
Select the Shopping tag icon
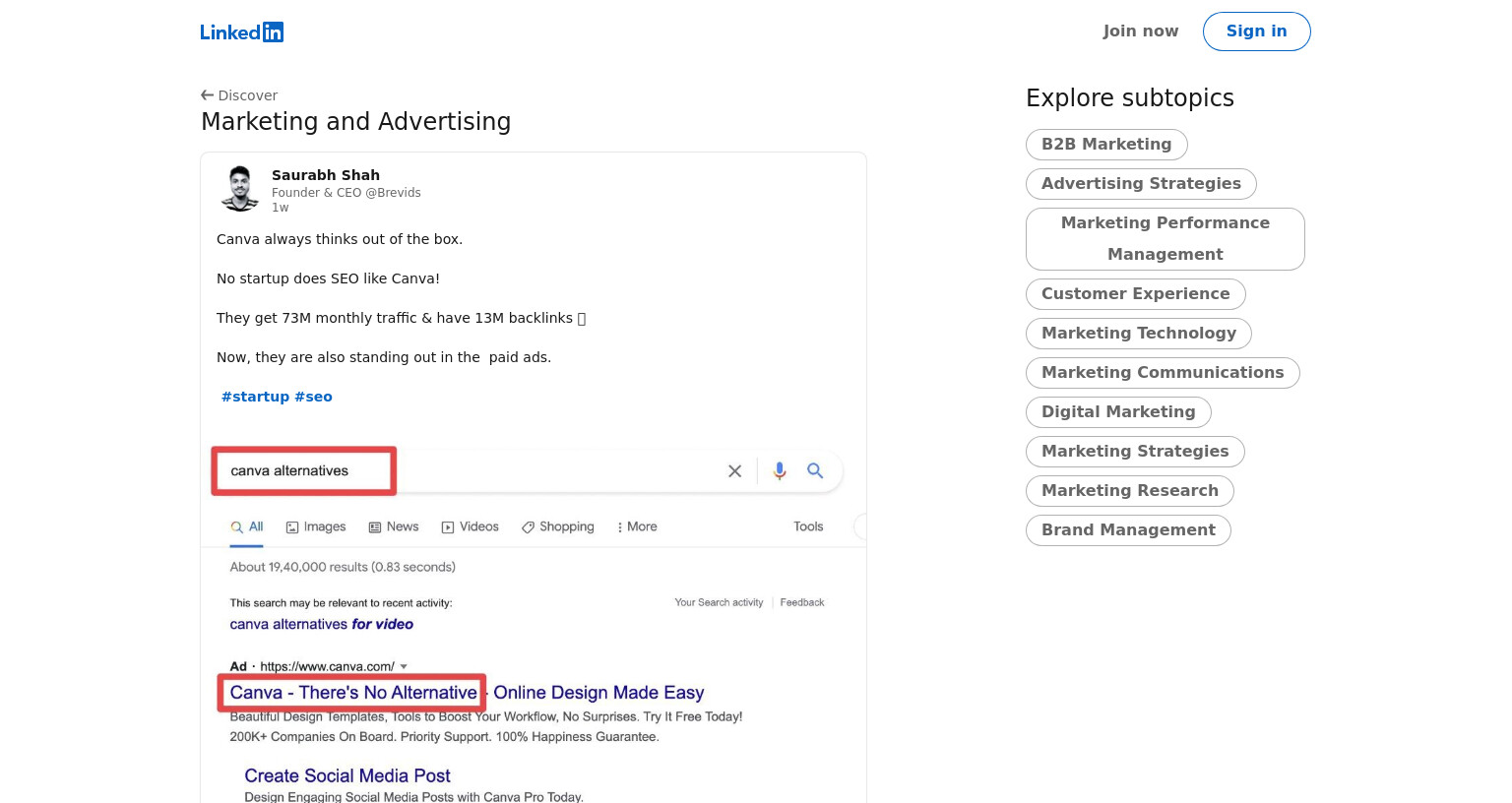[529, 527]
